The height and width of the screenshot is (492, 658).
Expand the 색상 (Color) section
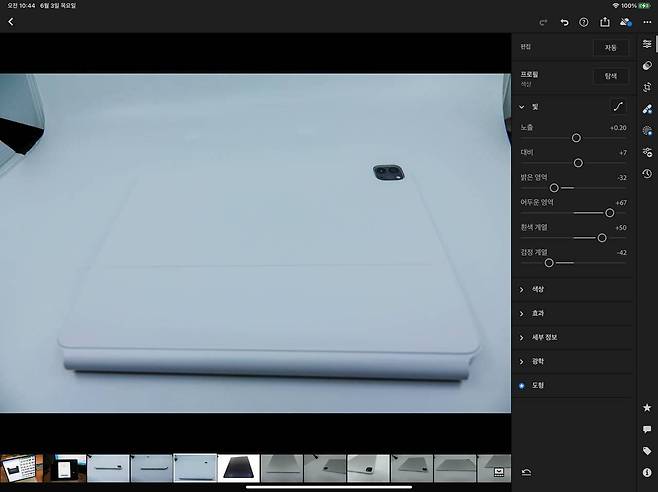pyautogui.click(x=538, y=289)
